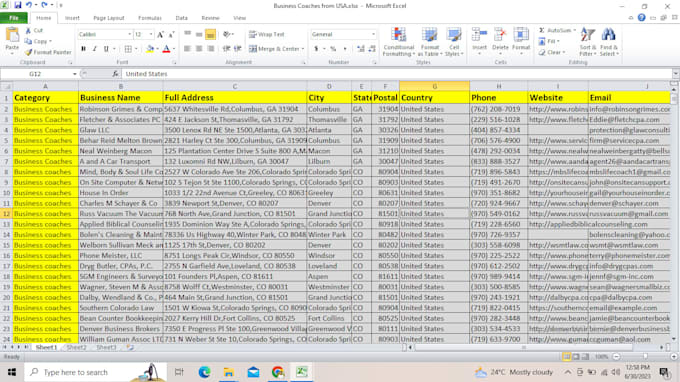Select the Sheet2 worksheet tab

coord(76,347)
